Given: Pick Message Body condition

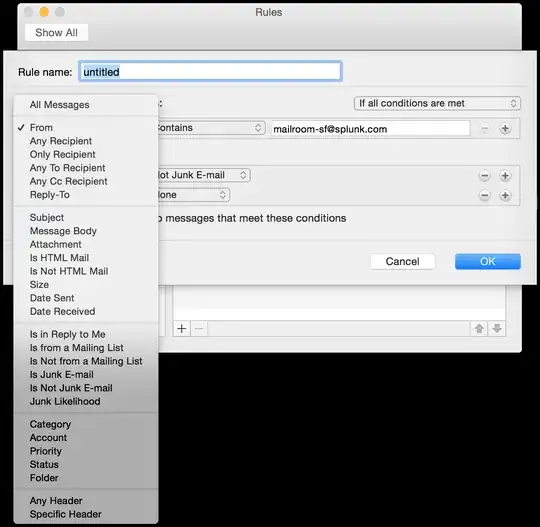Looking at the screenshot, I should coord(86,231).
